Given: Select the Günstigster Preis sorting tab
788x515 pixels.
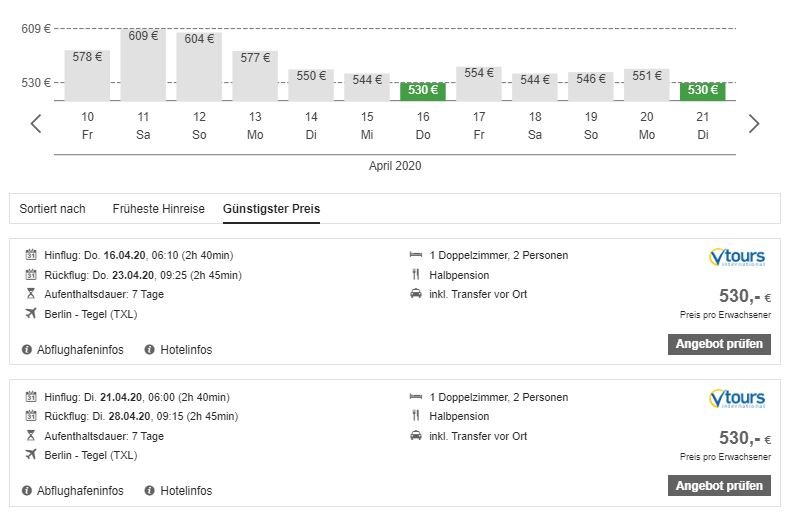Looking at the screenshot, I should (x=271, y=209).
